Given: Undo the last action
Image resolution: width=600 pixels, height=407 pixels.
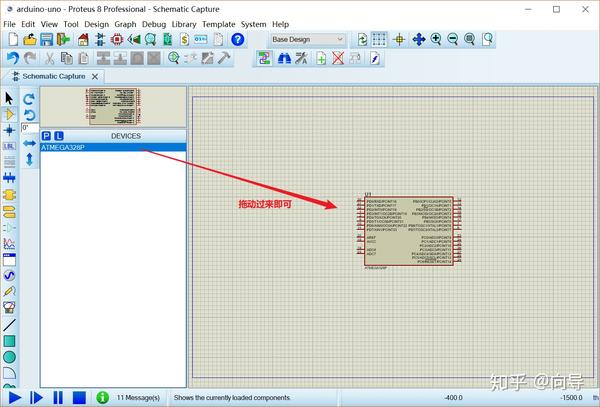Looking at the screenshot, I should [13, 58].
